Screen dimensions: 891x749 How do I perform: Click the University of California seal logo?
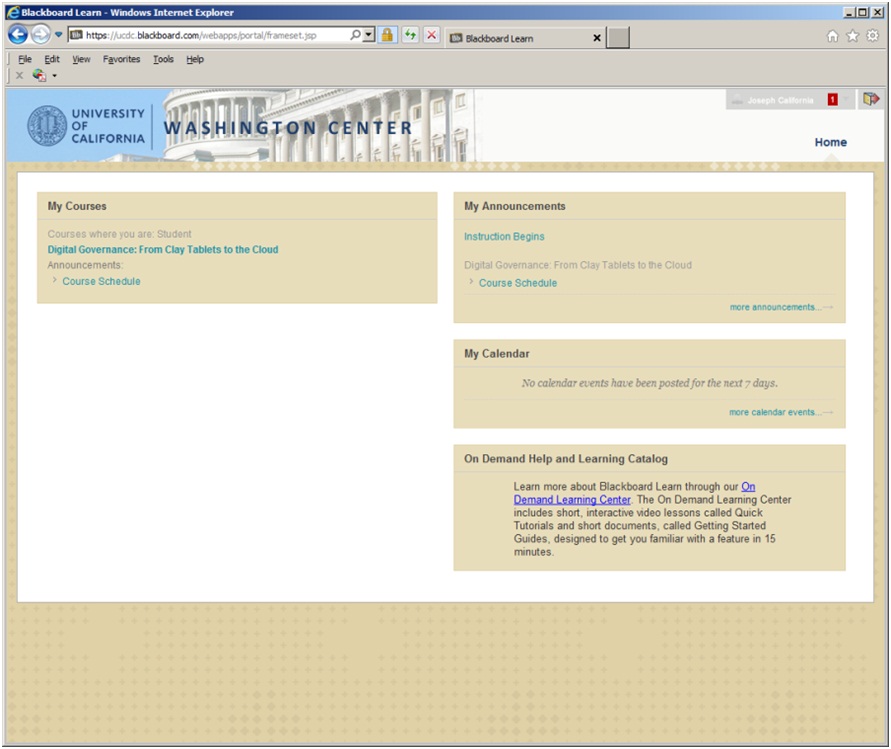pyautogui.click(x=47, y=126)
